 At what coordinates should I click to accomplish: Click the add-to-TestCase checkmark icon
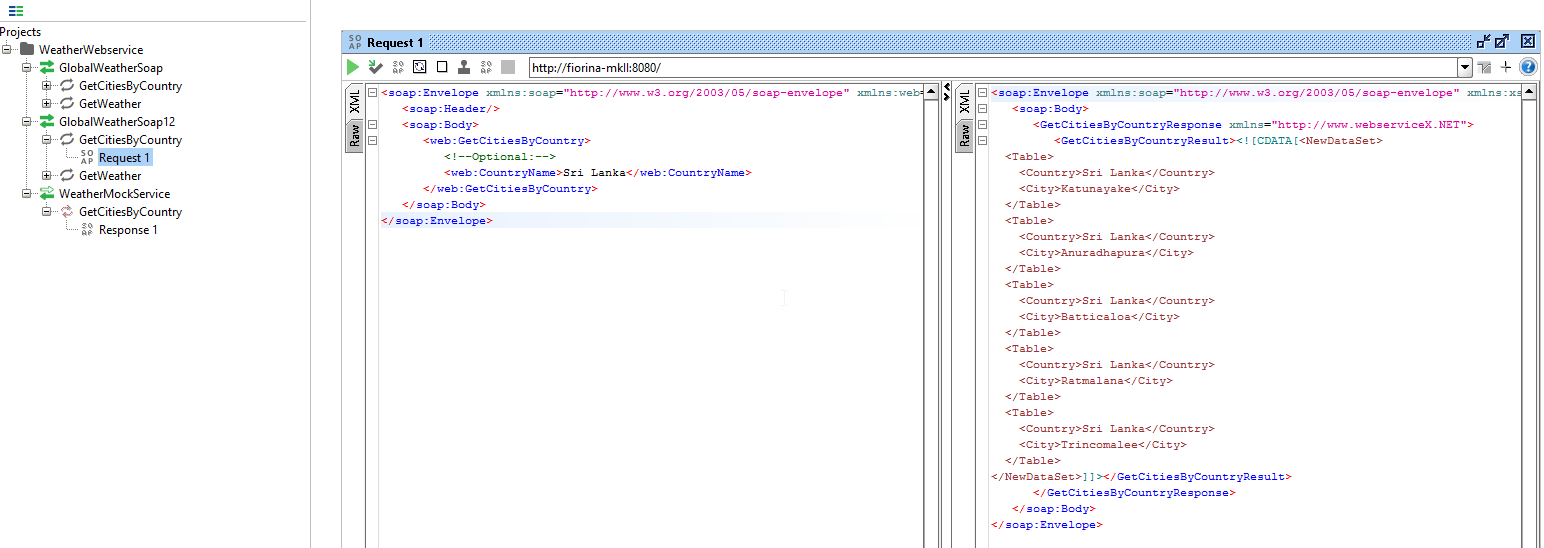coord(375,67)
